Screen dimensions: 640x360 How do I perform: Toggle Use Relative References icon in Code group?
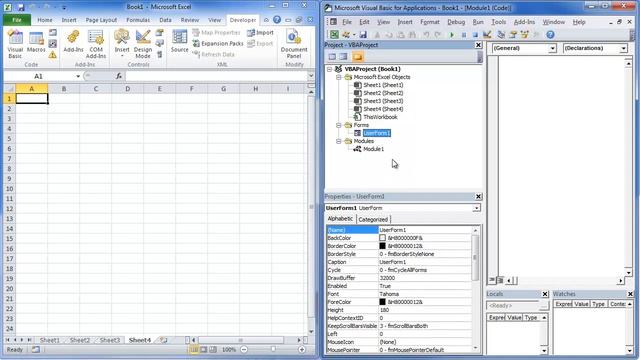pos(53,44)
